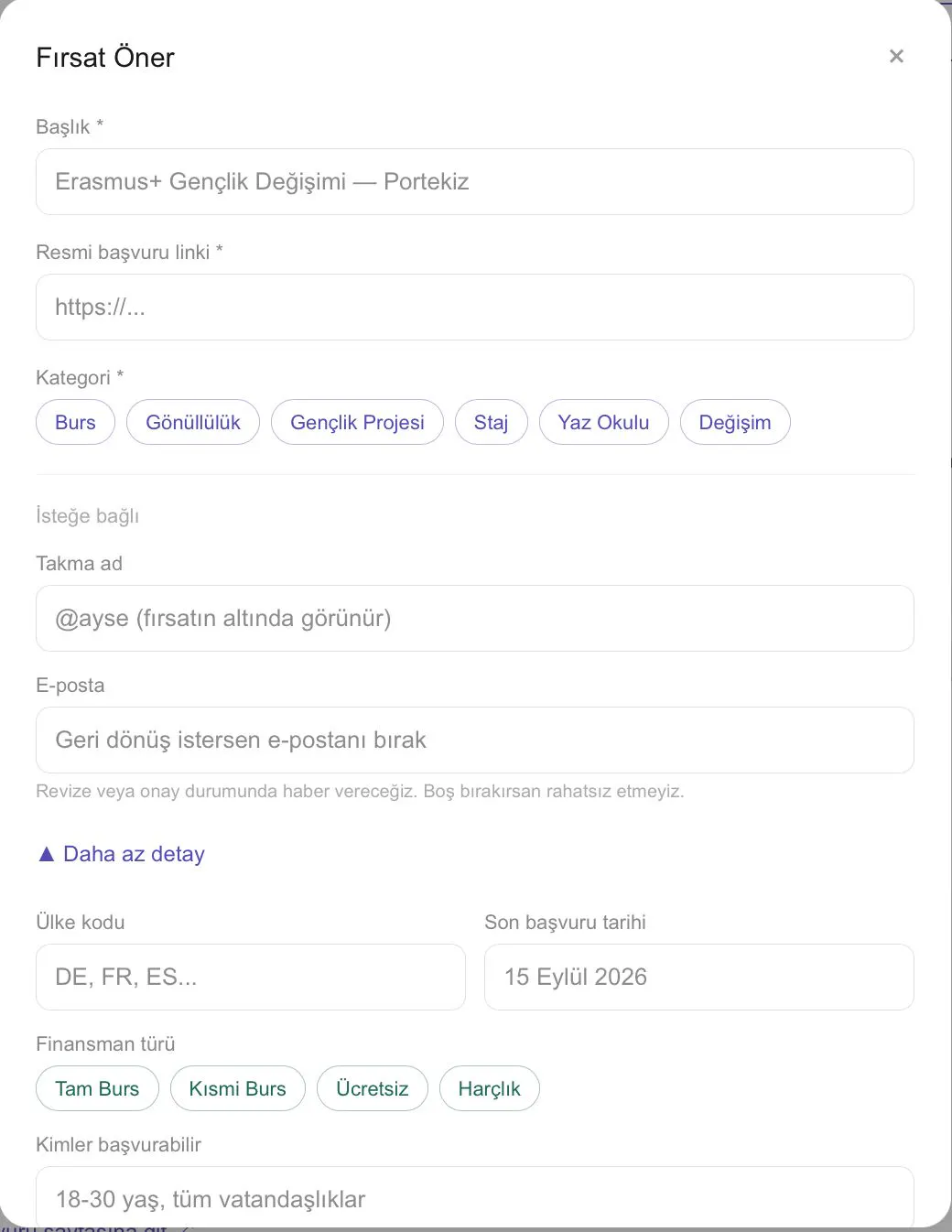
Task: Select the Gönüllülük category chip
Action: tap(193, 422)
